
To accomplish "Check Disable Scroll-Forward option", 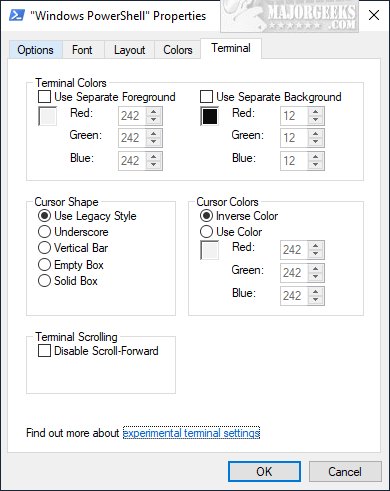I will click(x=44, y=351).
